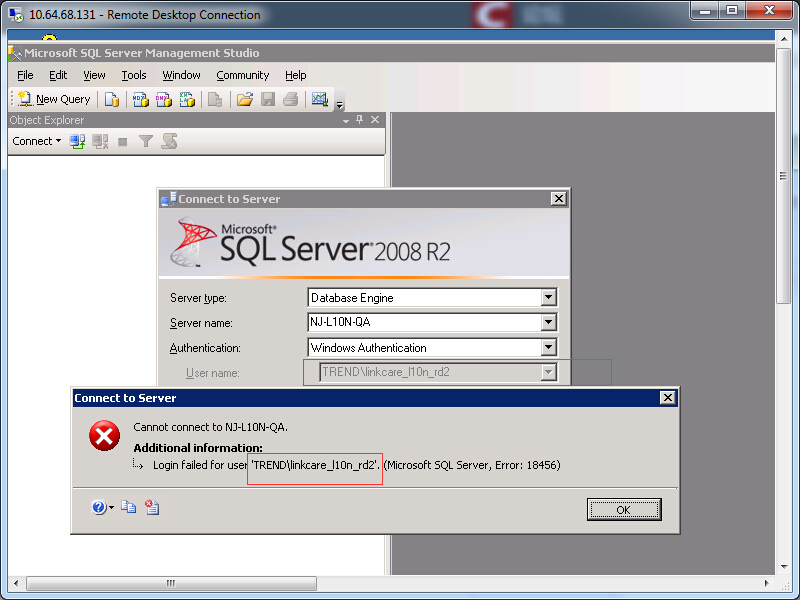Start an Analysis Services DMX Query
Screen dimensions: 800x600
click(x=164, y=99)
